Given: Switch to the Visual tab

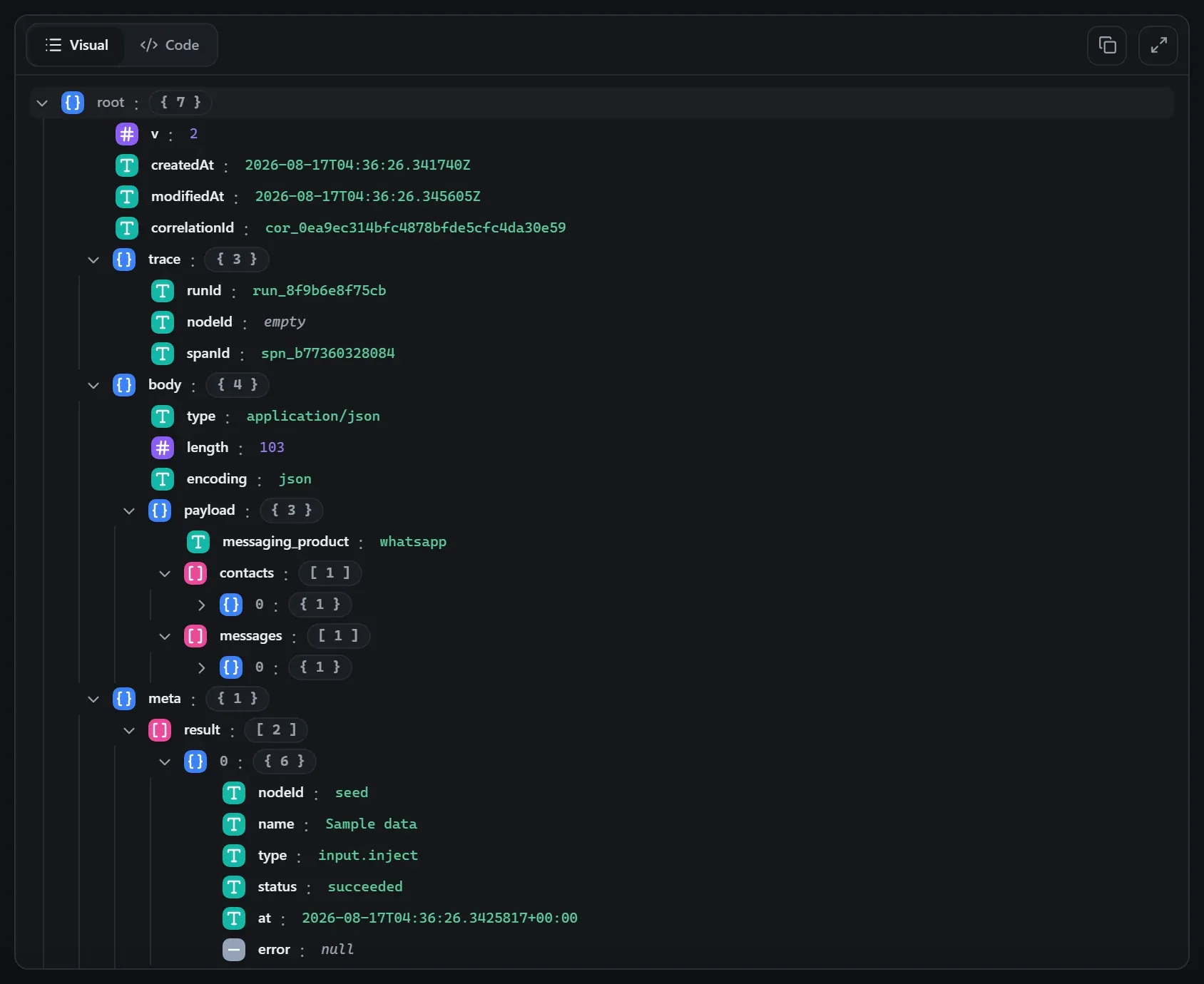Looking at the screenshot, I should (x=76, y=45).
